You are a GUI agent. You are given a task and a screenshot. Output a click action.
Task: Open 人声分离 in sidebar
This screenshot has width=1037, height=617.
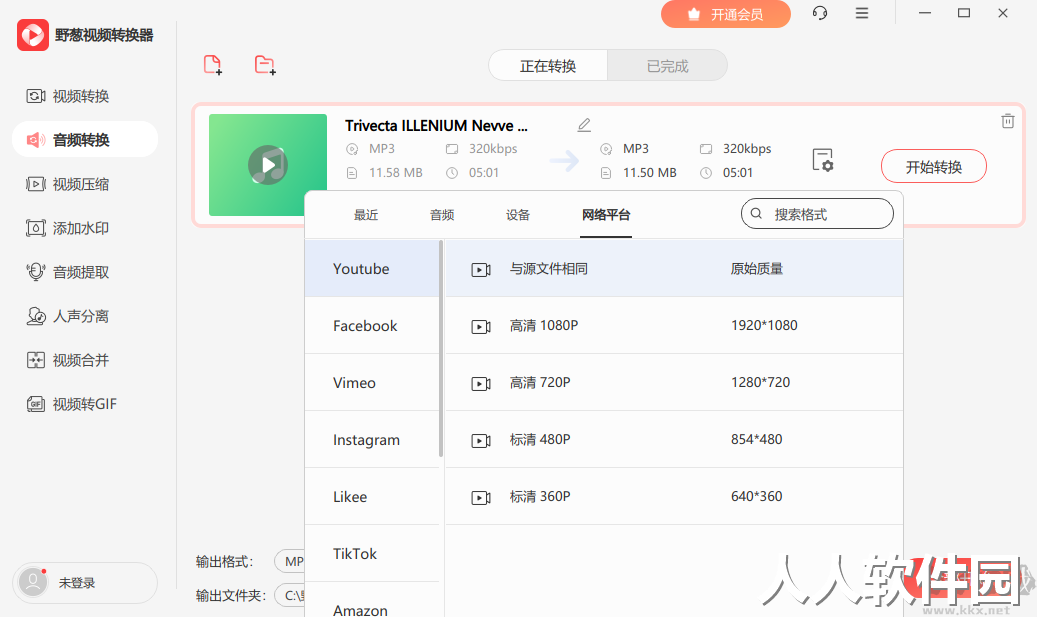point(85,316)
